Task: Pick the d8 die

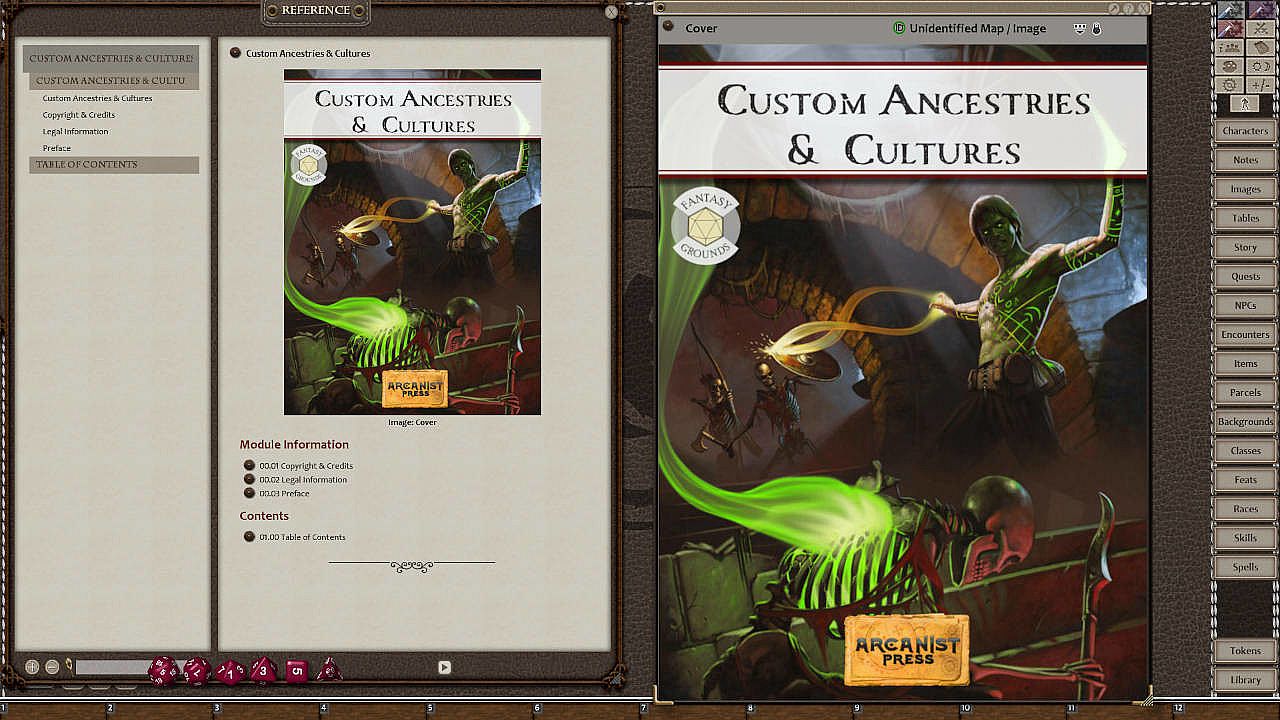Action: 263,669
